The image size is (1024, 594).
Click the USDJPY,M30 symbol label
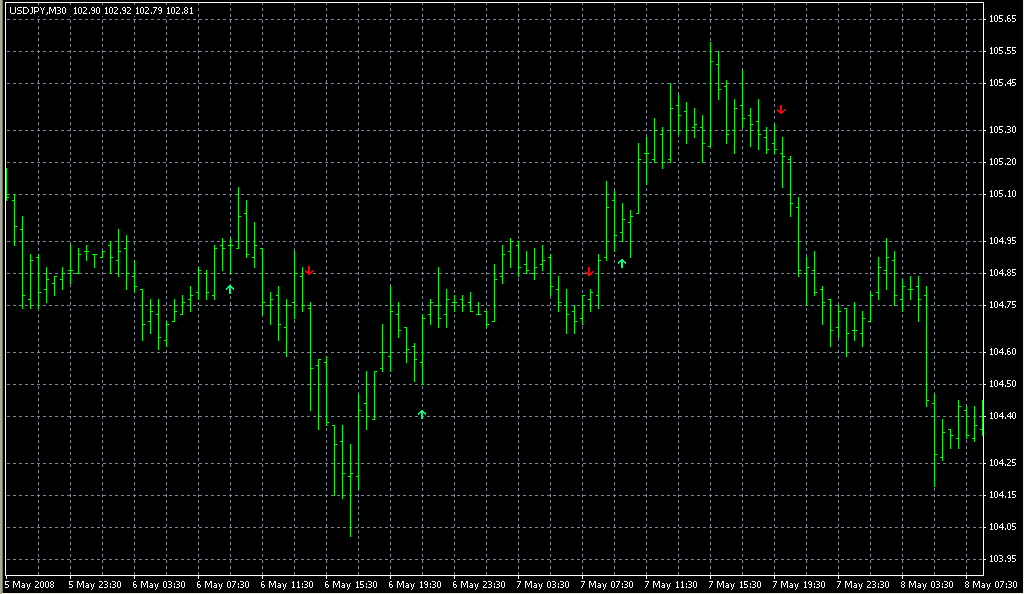coord(38,10)
